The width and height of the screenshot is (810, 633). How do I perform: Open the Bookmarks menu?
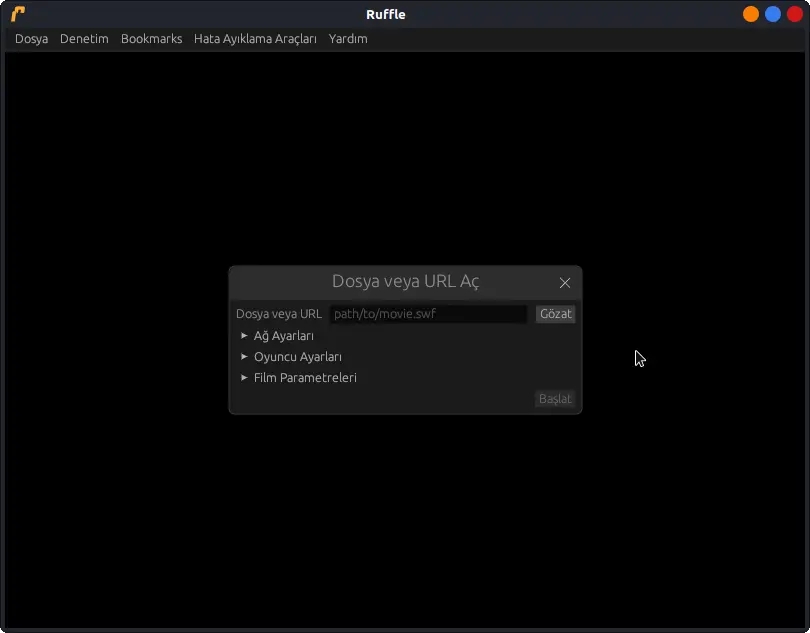tap(151, 39)
